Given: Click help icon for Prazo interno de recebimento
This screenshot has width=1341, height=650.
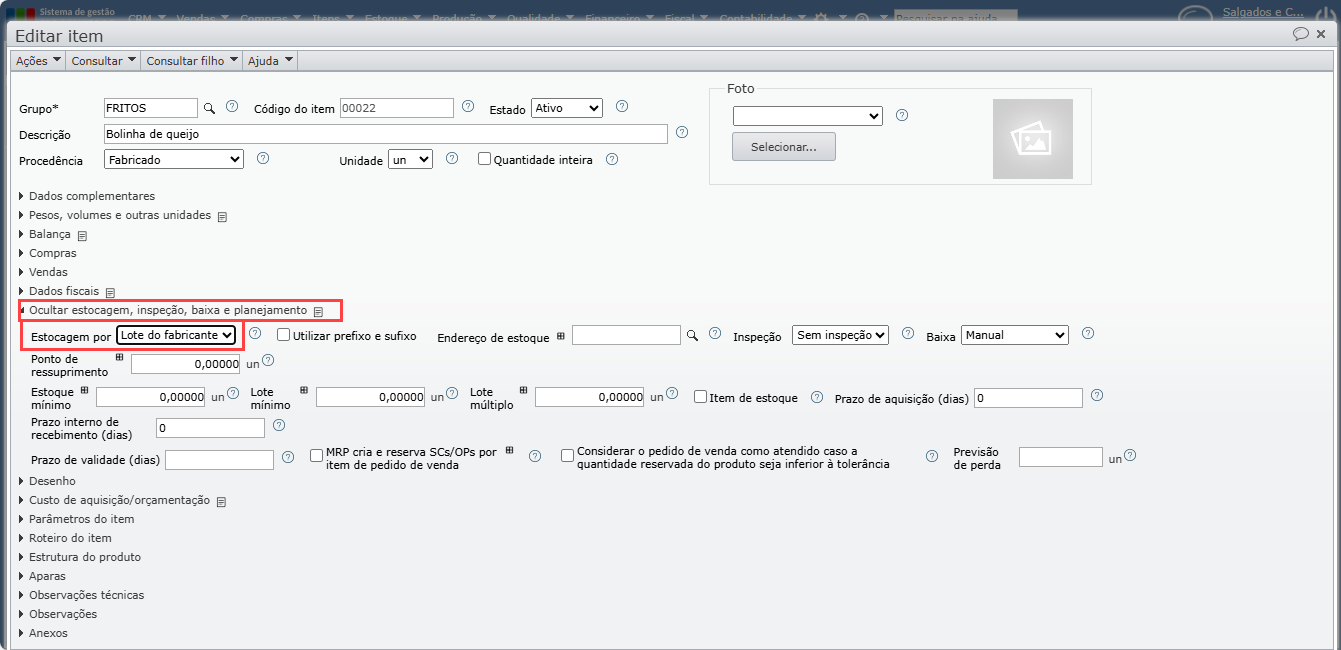Looking at the screenshot, I should (x=279, y=425).
